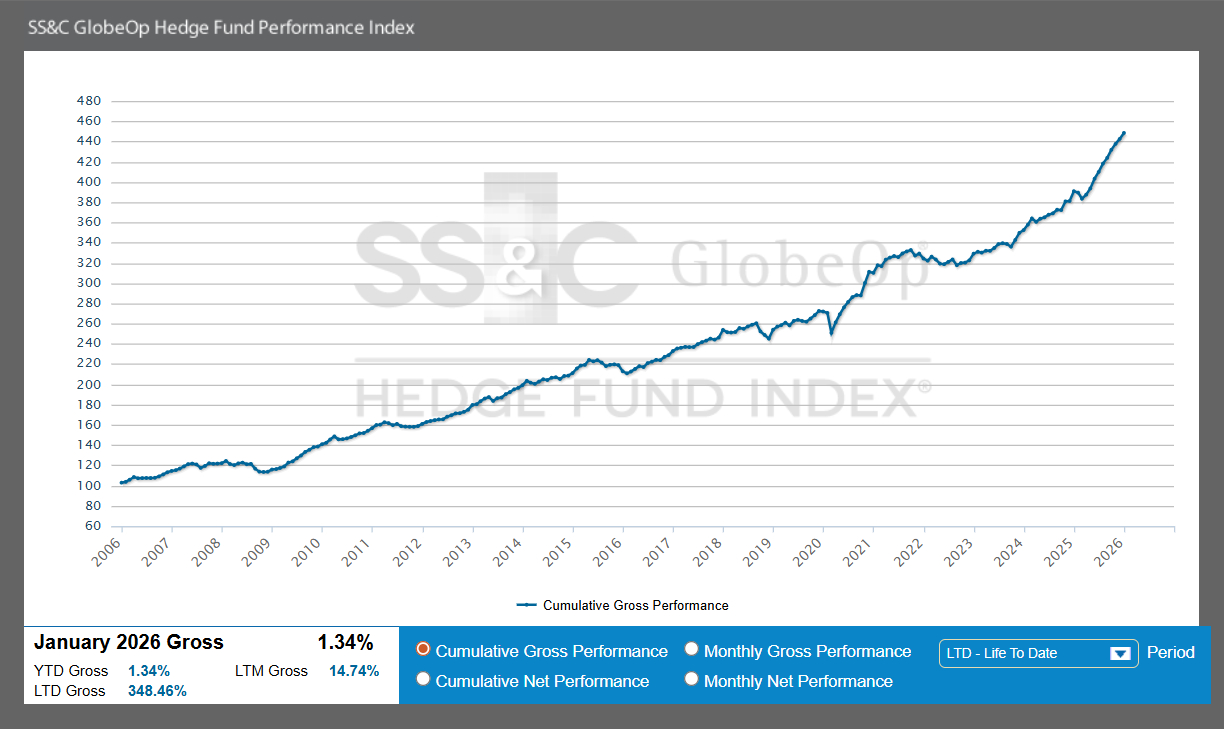Select the Cumulative Gross Performance radio button
This screenshot has width=1224, height=729.
tap(423, 651)
